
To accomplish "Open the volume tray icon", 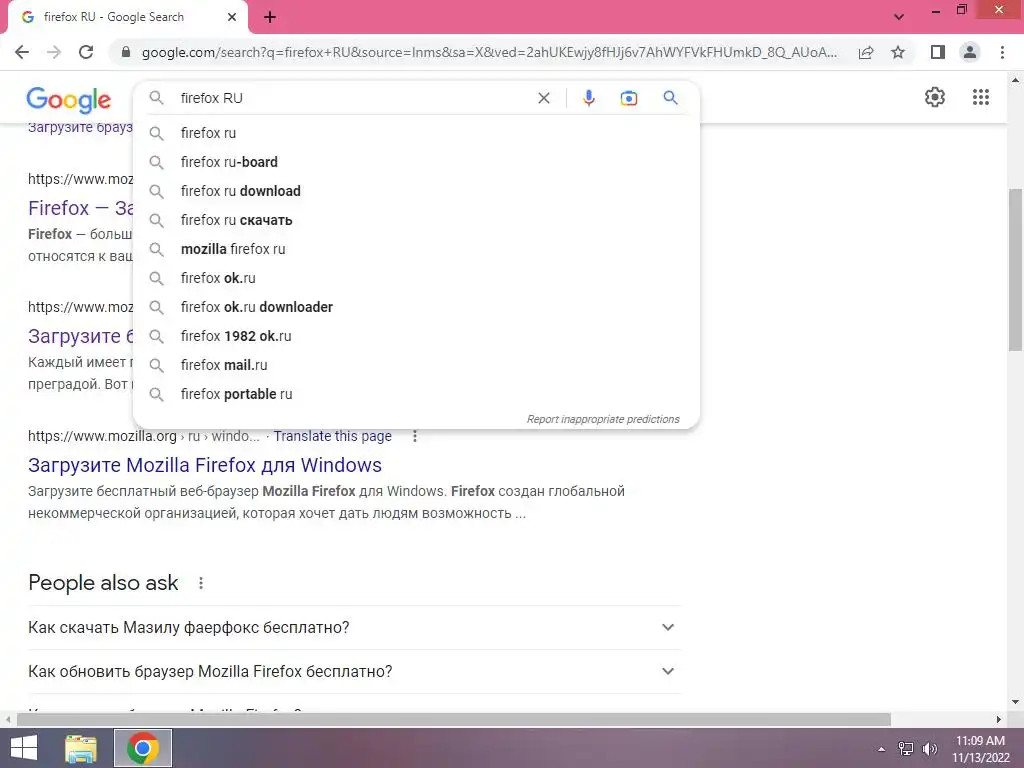I will (x=929, y=749).
